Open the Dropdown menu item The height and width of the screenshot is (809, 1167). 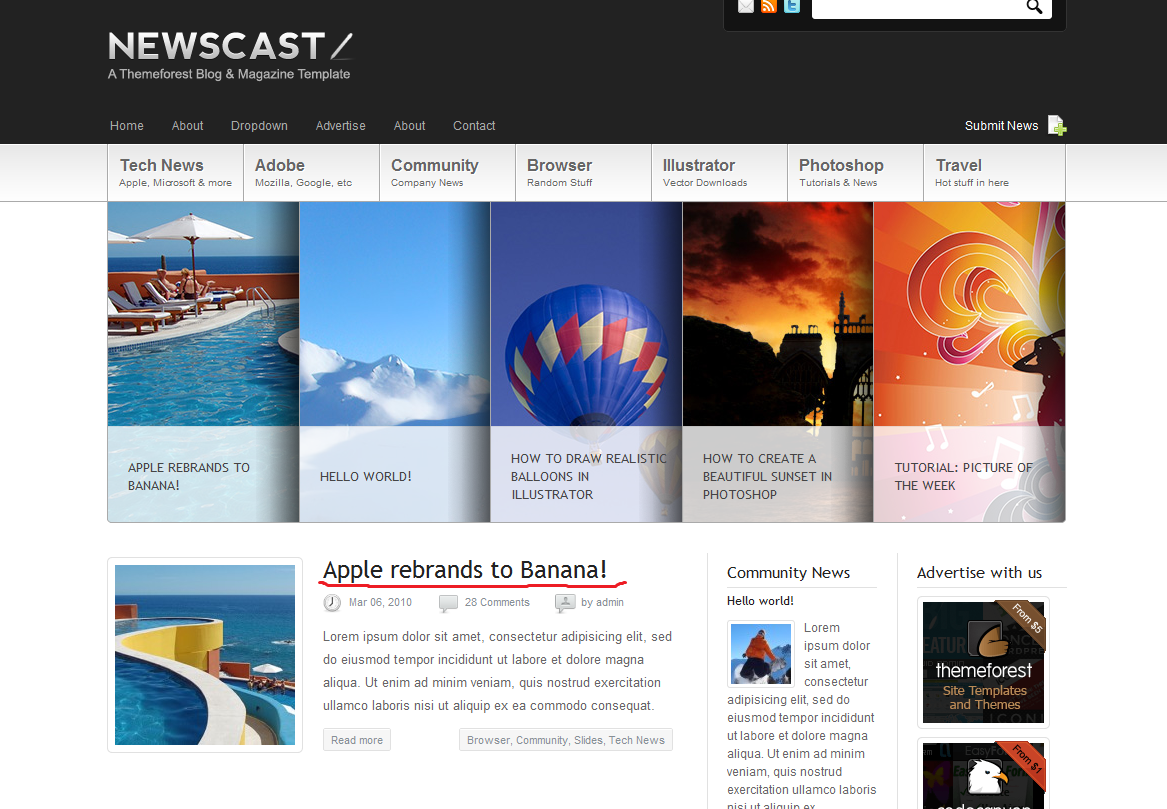[x=259, y=126]
